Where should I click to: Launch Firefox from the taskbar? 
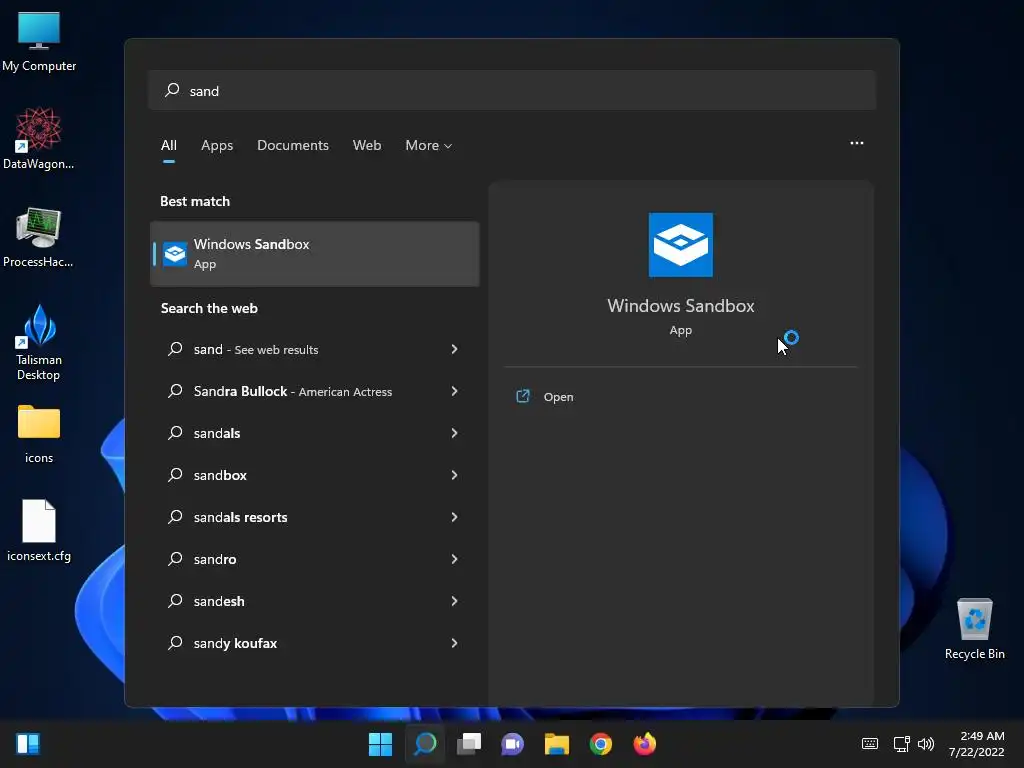[645, 744]
